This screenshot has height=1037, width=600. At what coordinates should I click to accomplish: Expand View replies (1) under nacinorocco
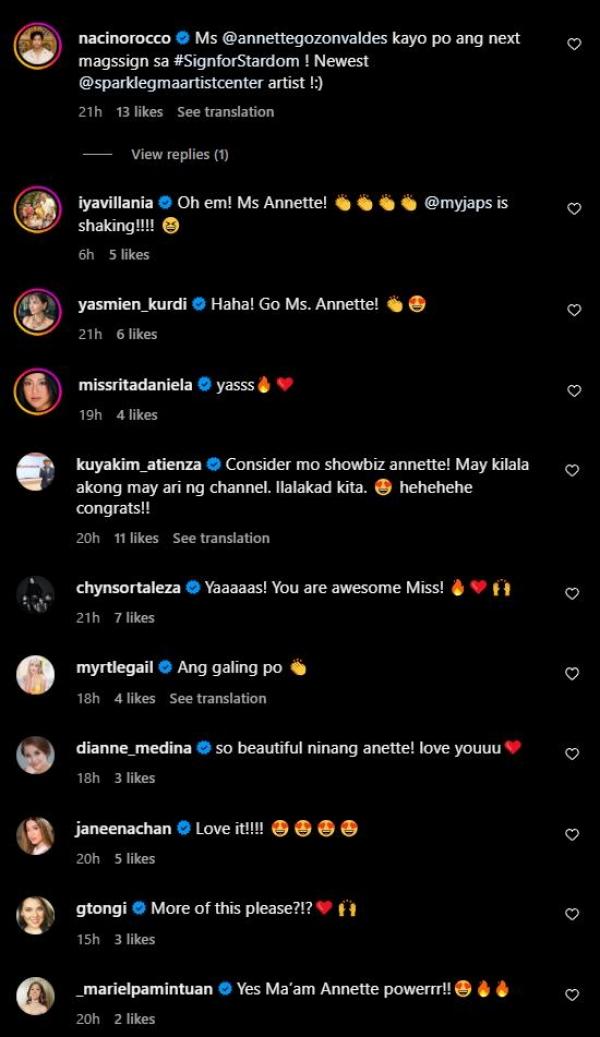coord(179,154)
